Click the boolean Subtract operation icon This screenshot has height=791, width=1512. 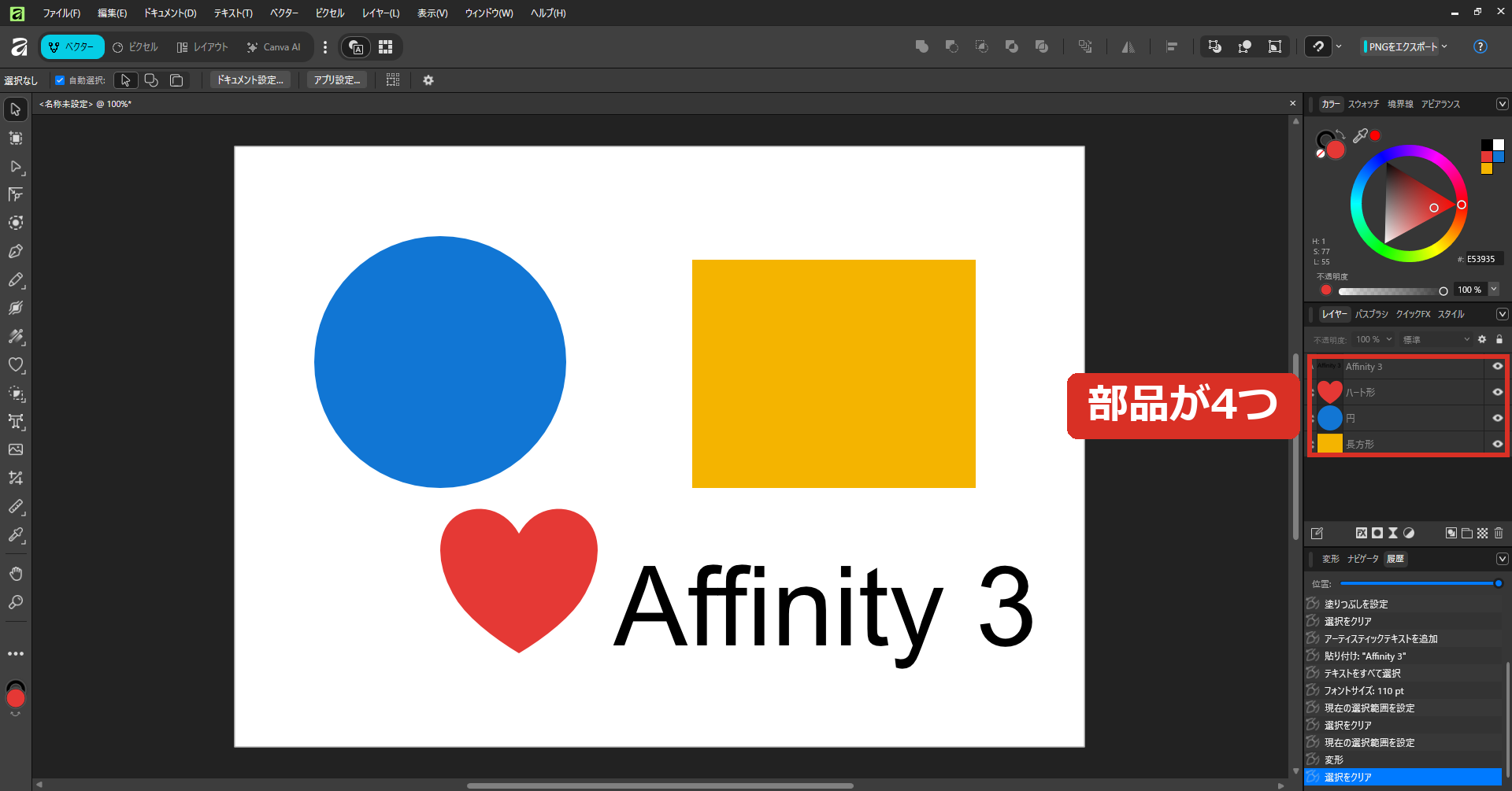[x=952, y=47]
